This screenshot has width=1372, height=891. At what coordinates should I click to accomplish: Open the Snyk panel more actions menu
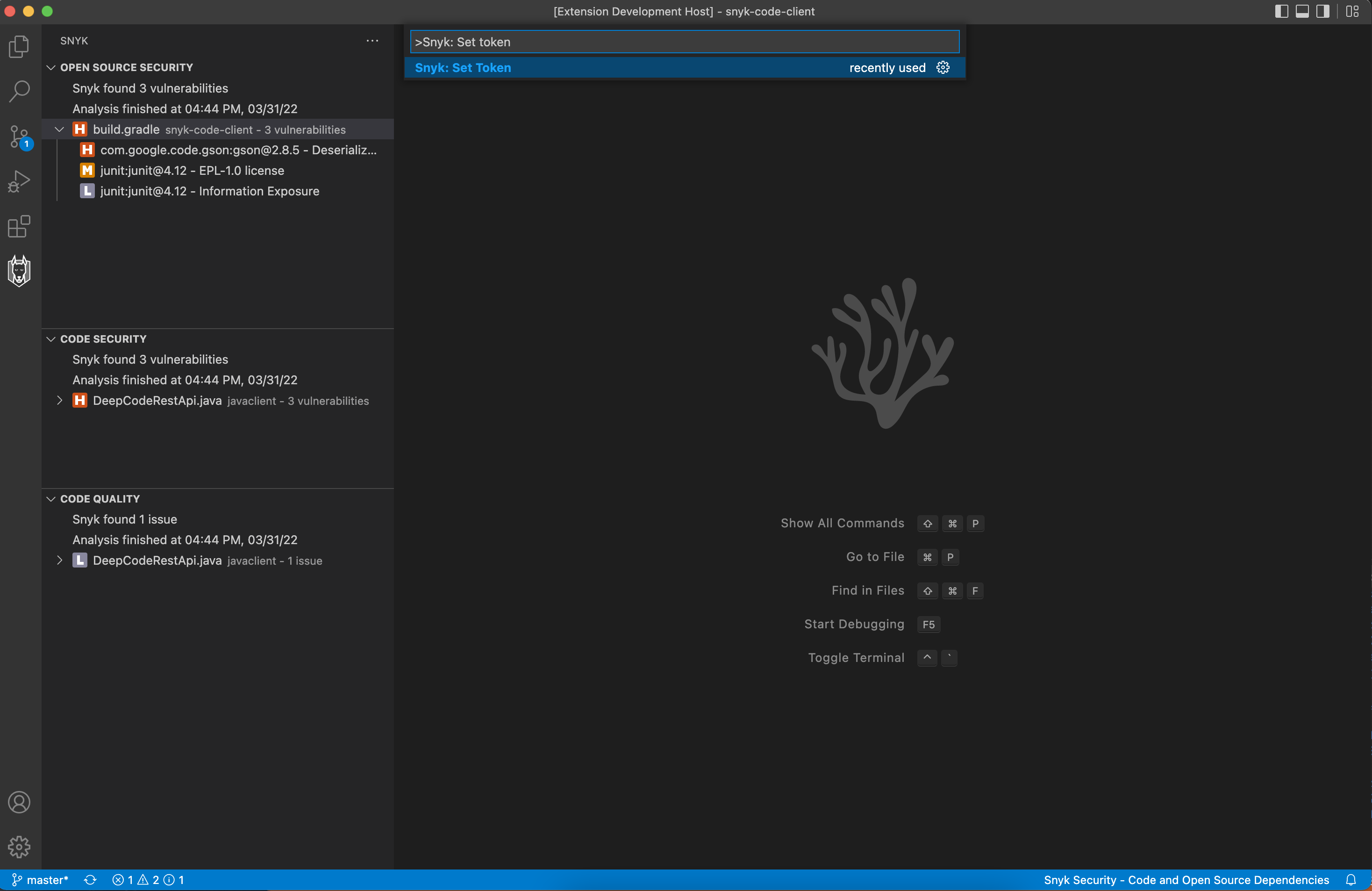372,40
